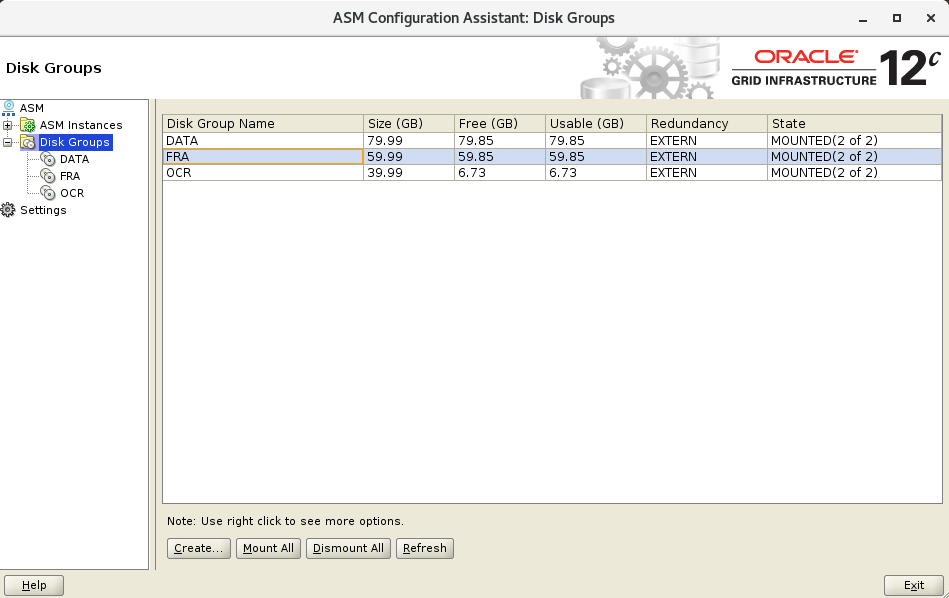Refresh the disk groups list
Viewport: 949px width, 598px height.
425,548
